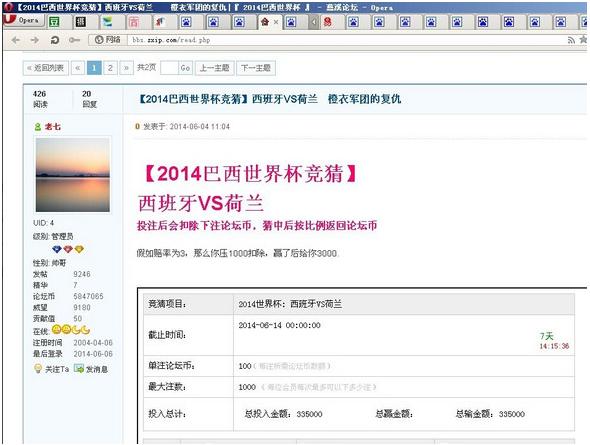Switch to the black grid icon tab
This screenshot has height=445, width=590.
pyautogui.click(x=81, y=22)
